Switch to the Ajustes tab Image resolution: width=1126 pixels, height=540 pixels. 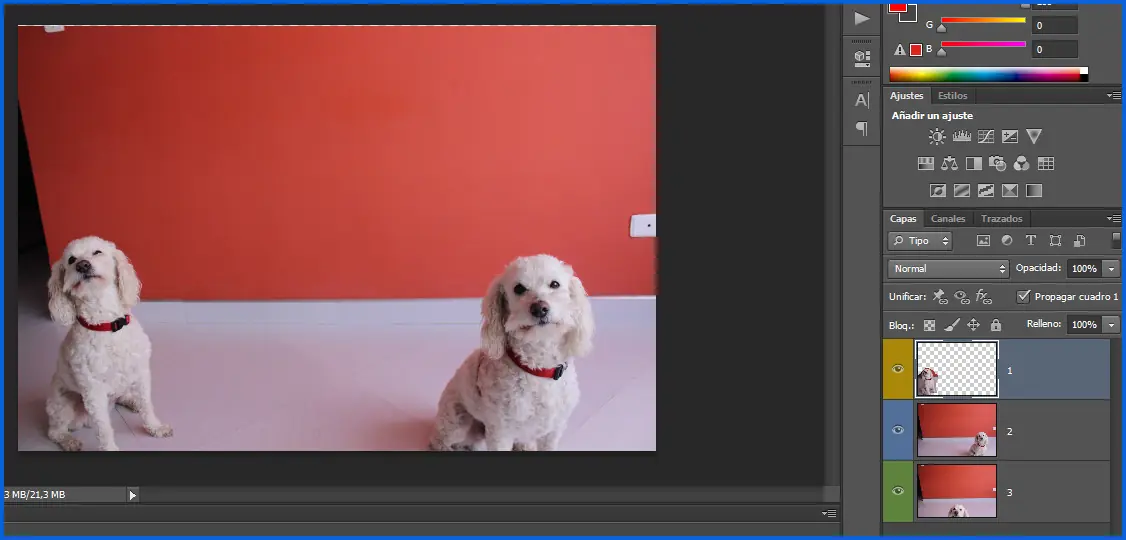906,96
